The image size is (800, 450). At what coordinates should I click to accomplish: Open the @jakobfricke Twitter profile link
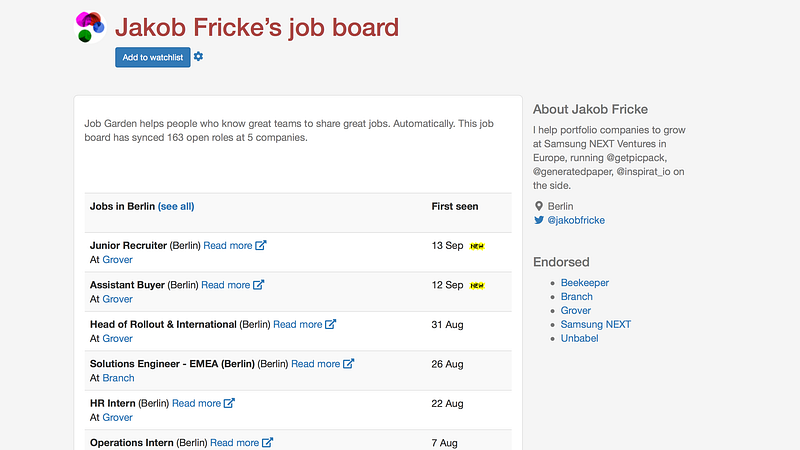577,220
